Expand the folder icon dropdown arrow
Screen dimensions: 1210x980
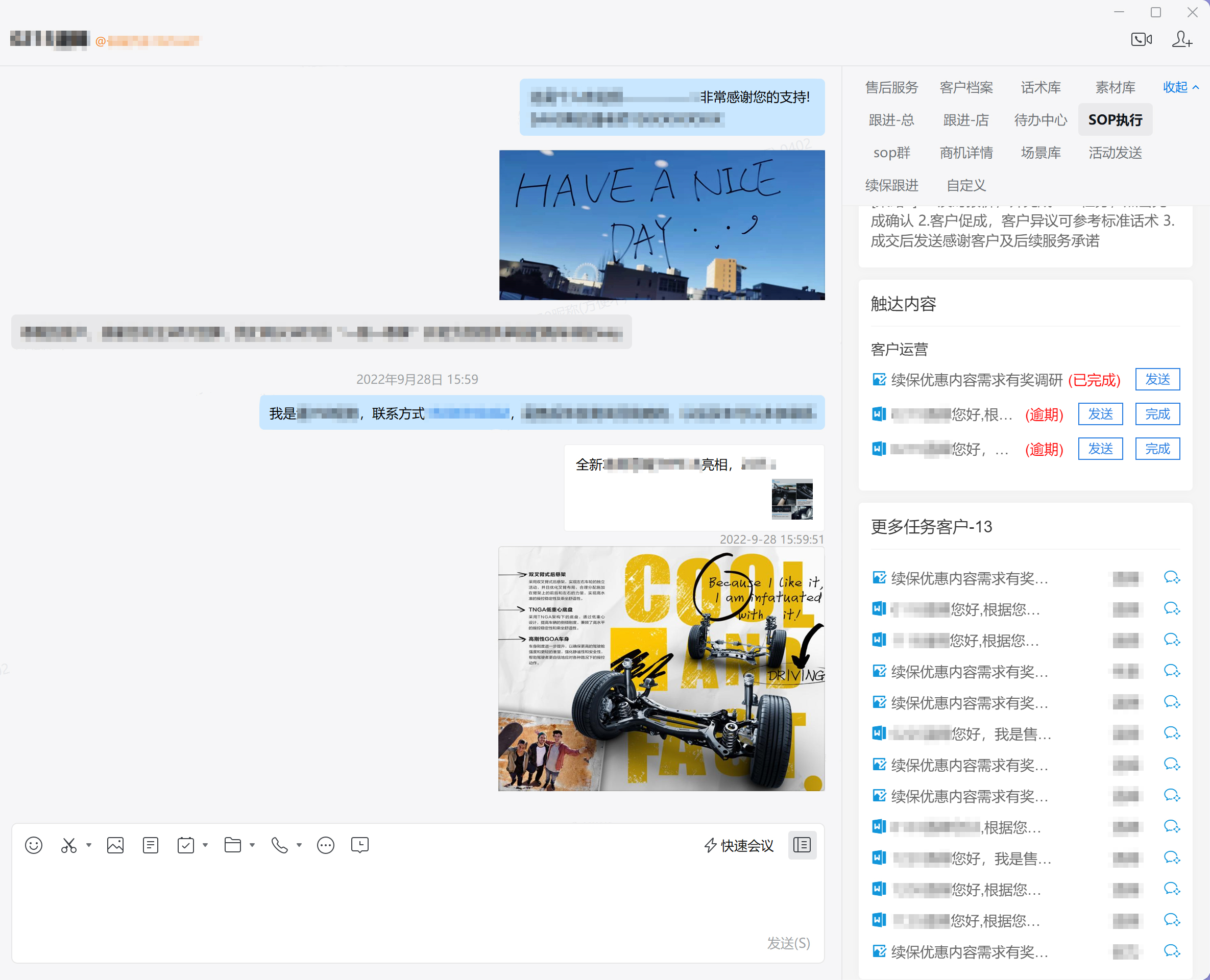252,845
